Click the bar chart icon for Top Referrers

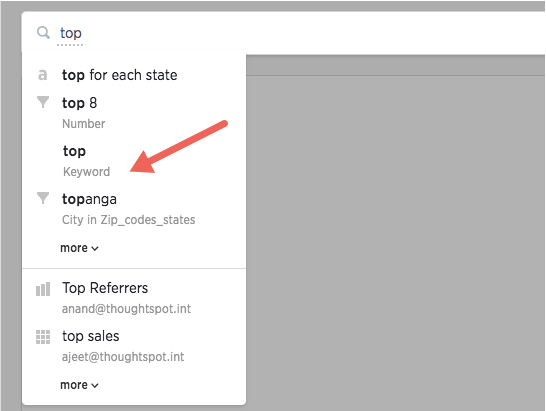(x=43, y=289)
